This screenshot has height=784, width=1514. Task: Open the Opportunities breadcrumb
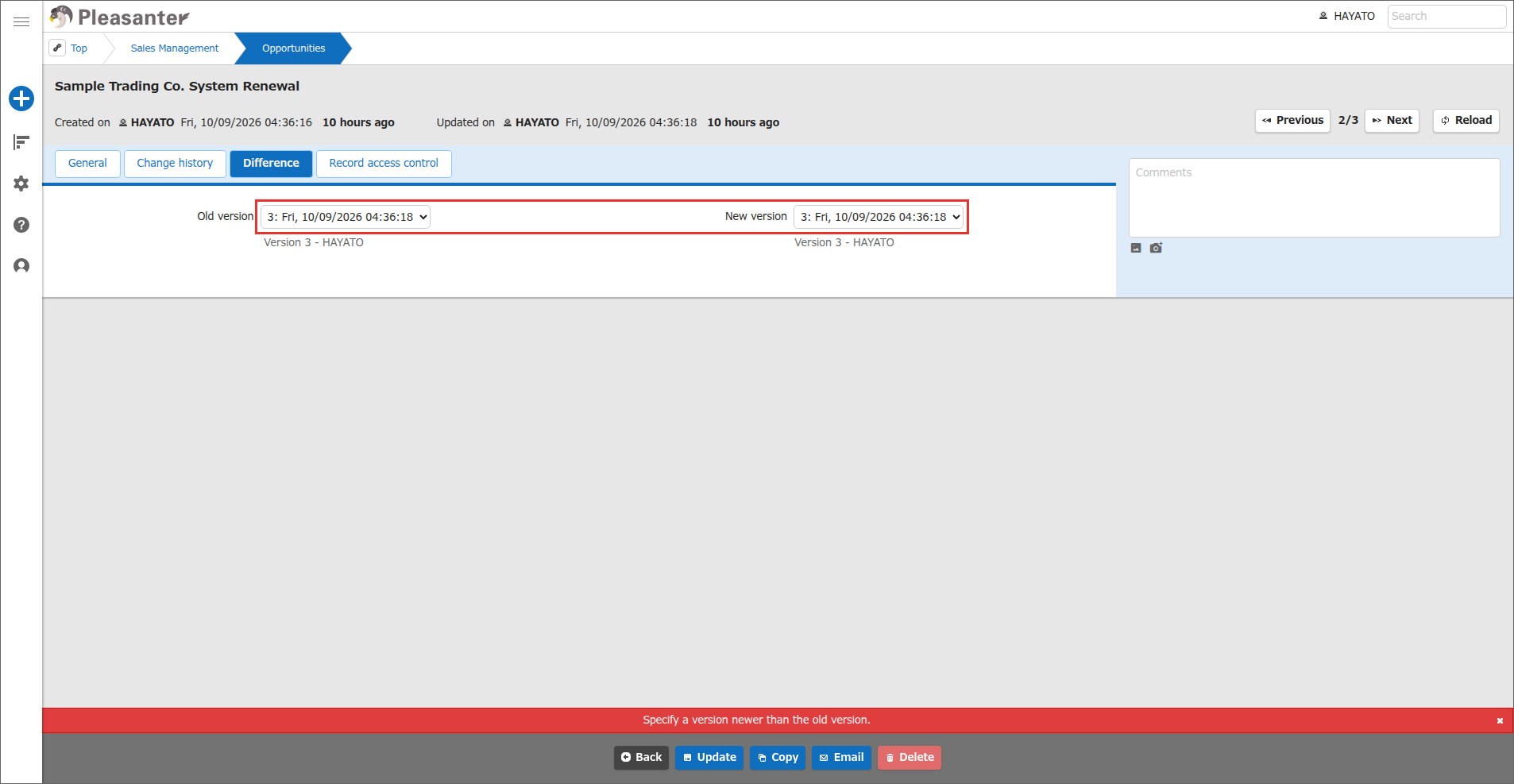[x=294, y=48]
